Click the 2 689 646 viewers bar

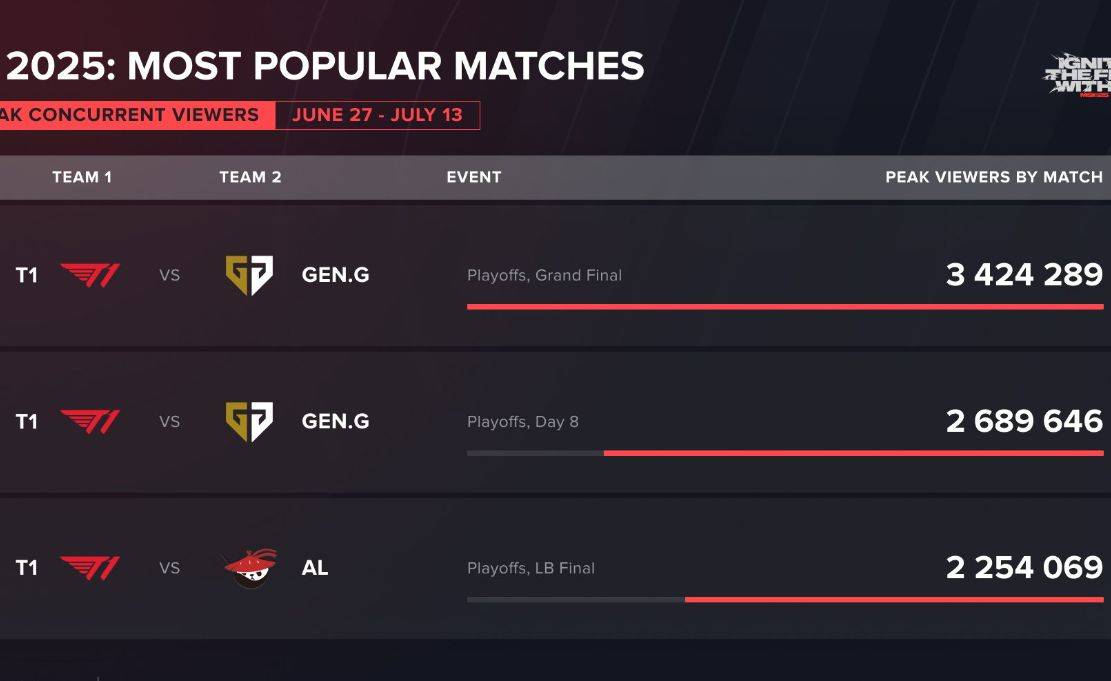[854, 453]
